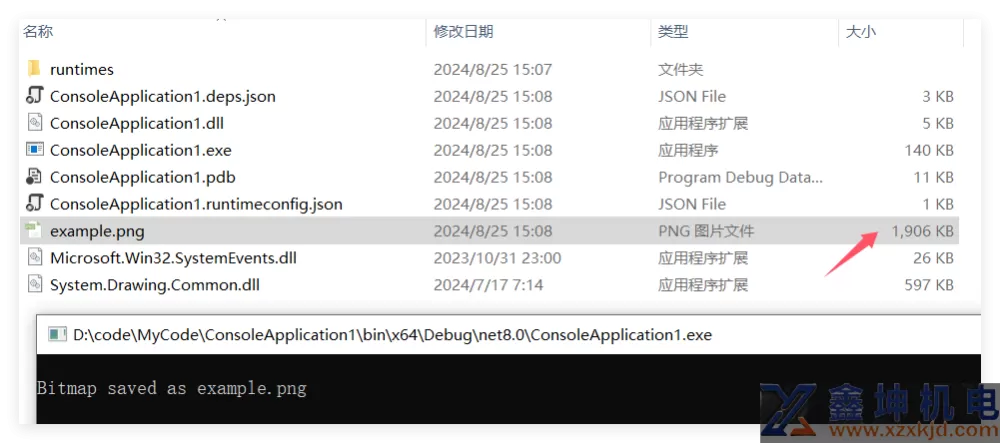Click the 2023/10/31 23:00 date cell
This screenshot has height=443, width=1000.
tap(497, 258)
